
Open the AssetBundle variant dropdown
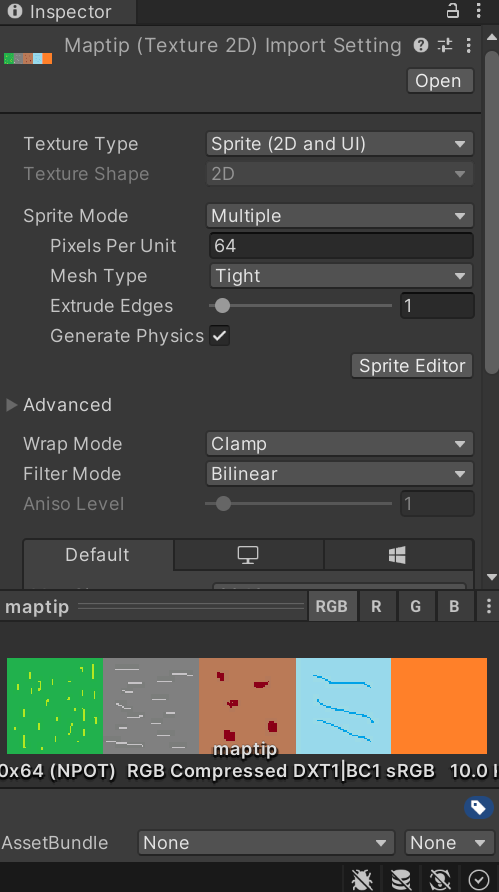[x=448, y=843]
